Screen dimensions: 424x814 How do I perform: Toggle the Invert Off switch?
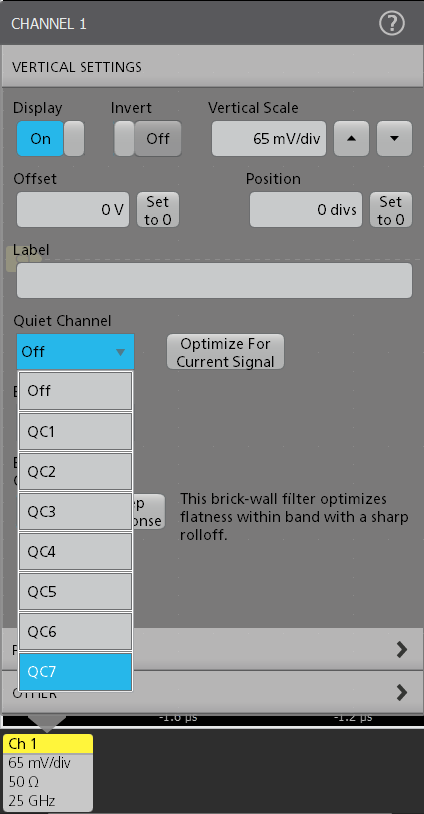click(x=148, y=139)
